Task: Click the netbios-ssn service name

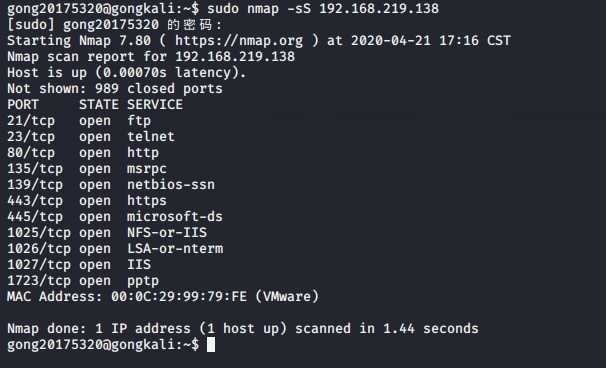Action: point(171,185)
